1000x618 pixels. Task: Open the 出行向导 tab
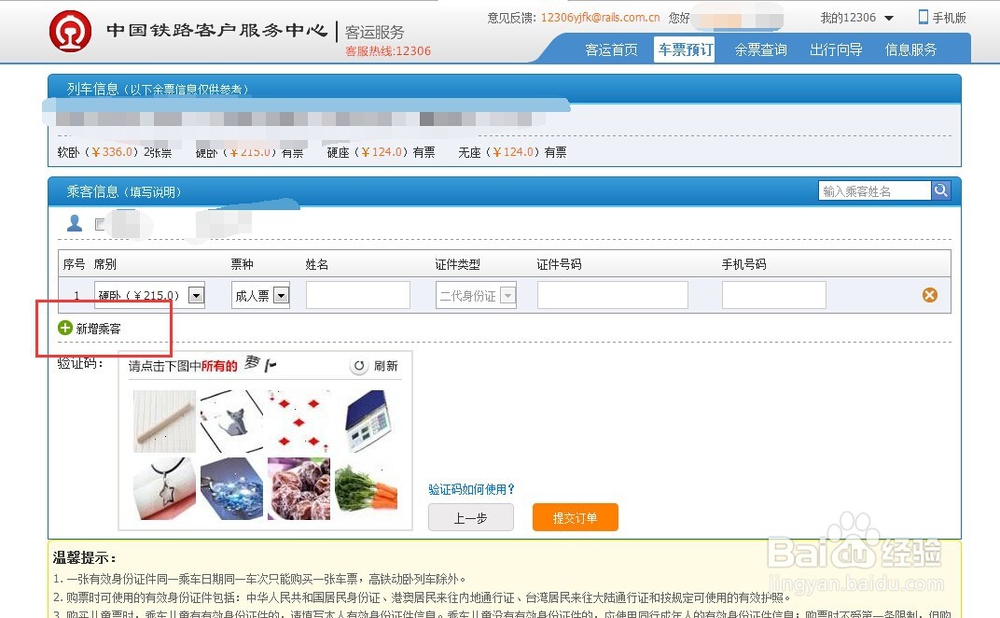click(835, 50)
